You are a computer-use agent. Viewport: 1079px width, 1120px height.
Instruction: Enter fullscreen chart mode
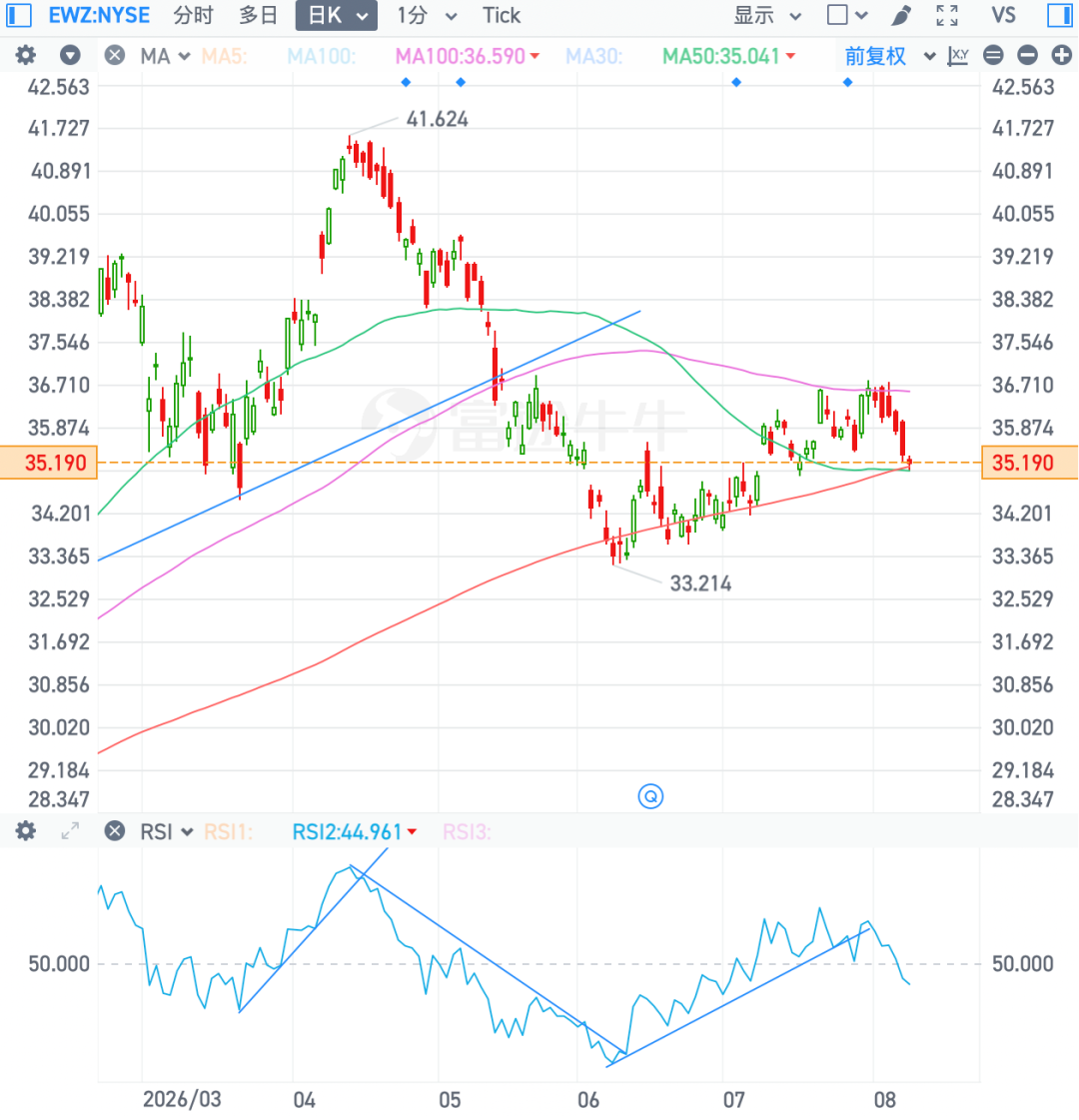coord(947,15)
